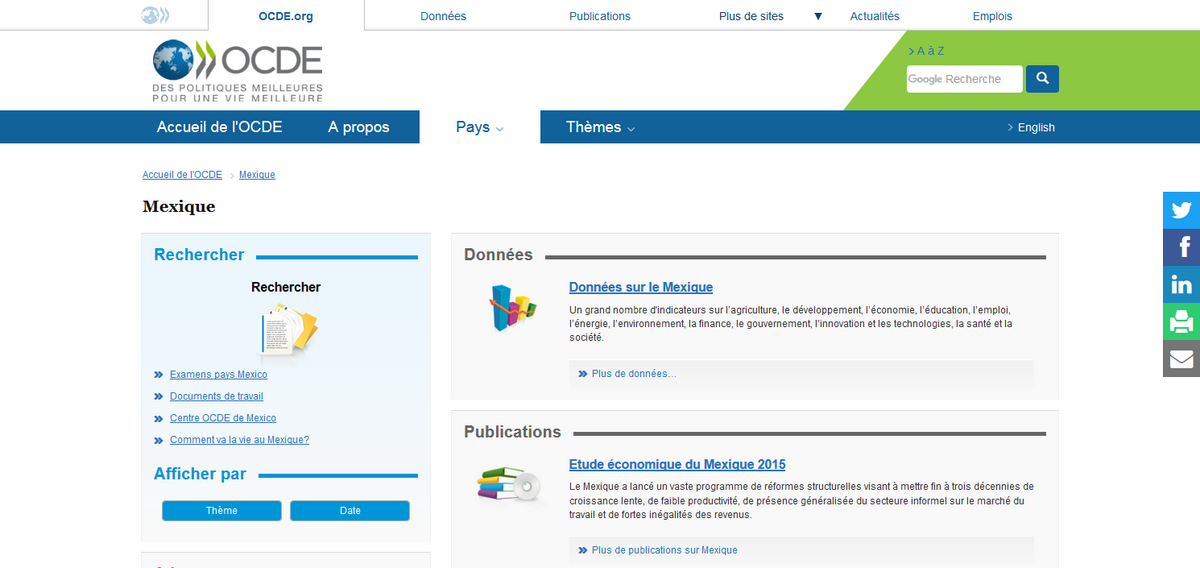This screenshot has height=568, width=1200.
Task: Click breadcrumb Mexique link
Action: coord(257,175)
